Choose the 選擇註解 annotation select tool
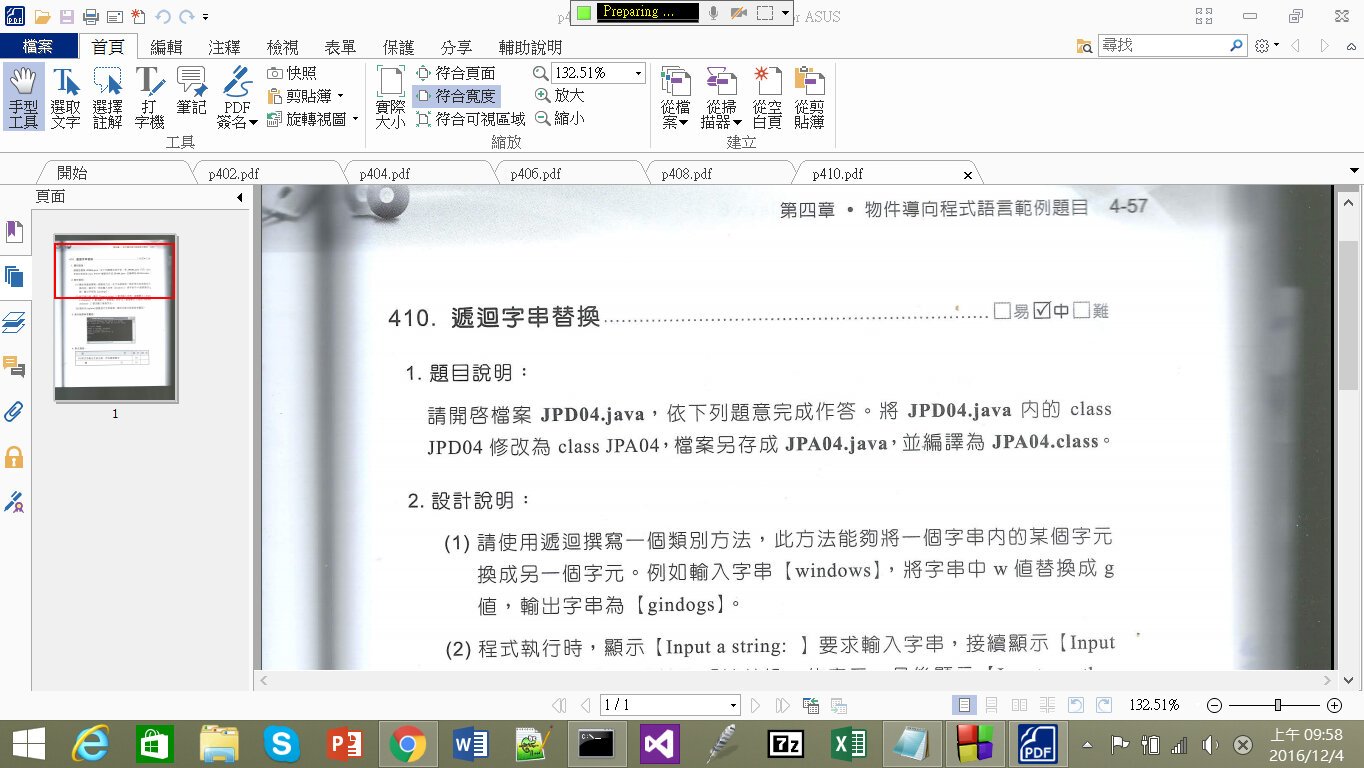 click(107, 97)
